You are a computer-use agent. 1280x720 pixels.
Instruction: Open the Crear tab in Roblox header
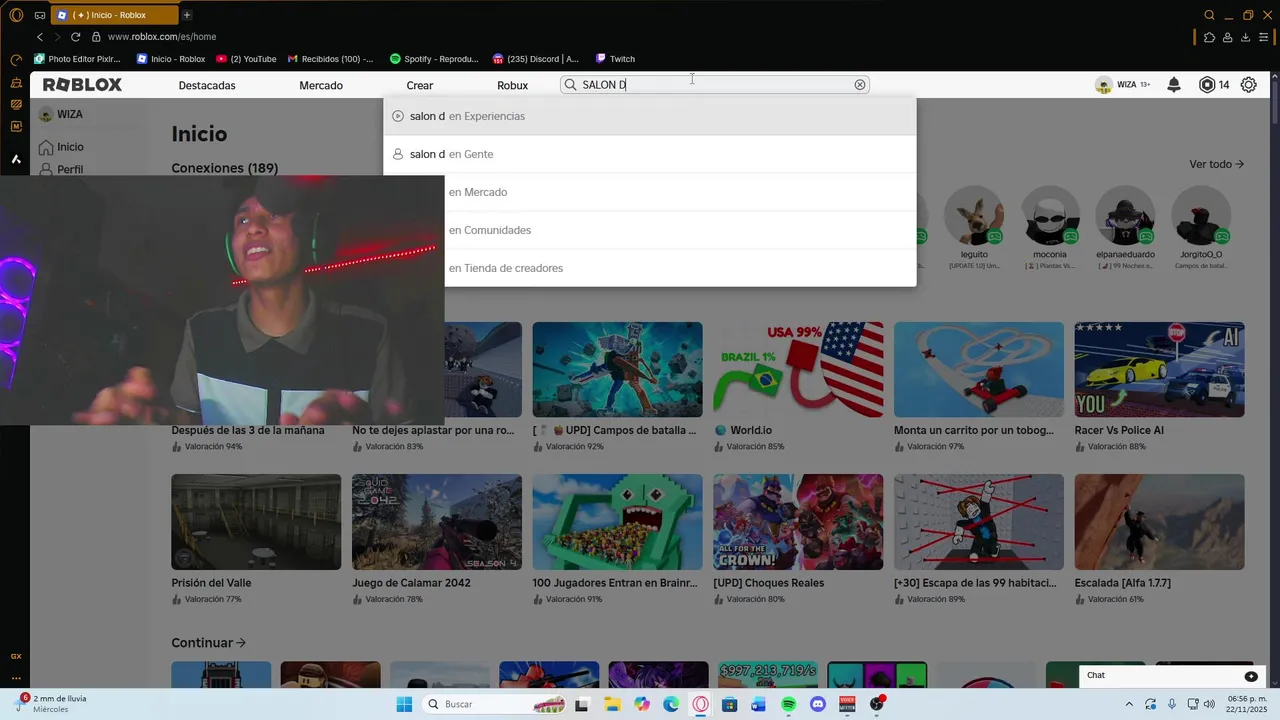(420, 85)
